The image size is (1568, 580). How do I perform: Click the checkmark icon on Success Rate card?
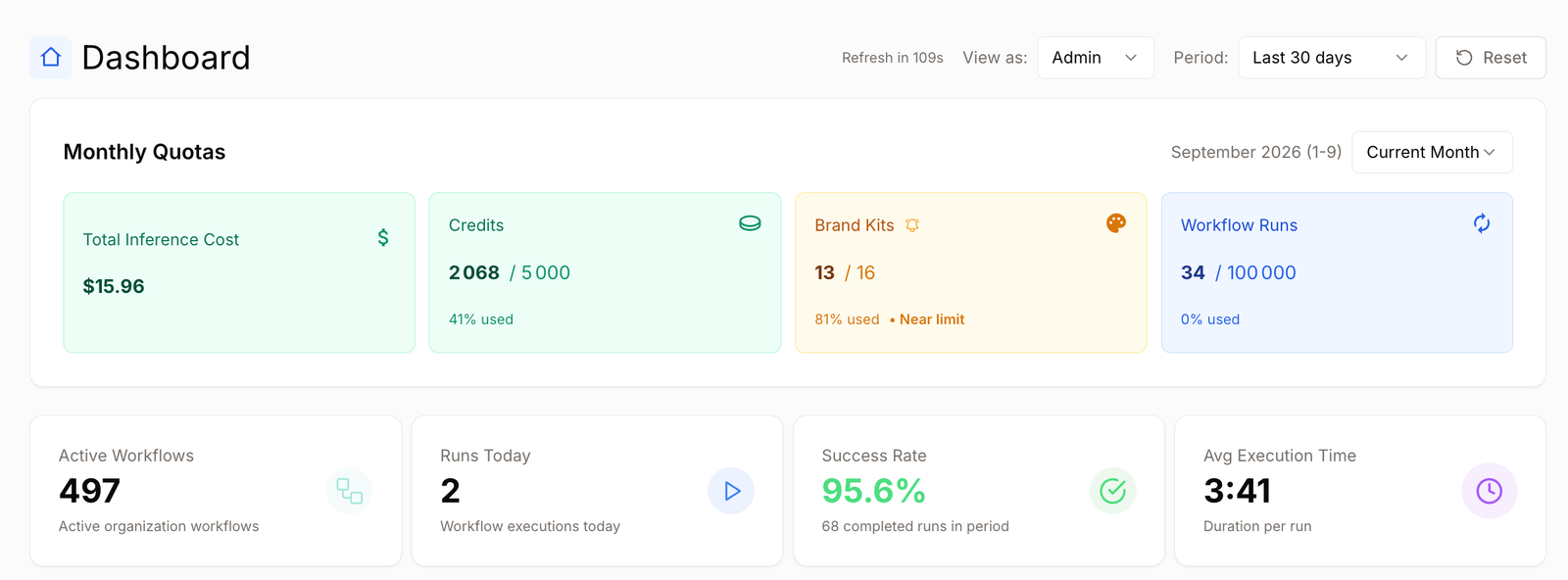[1113, 491]
